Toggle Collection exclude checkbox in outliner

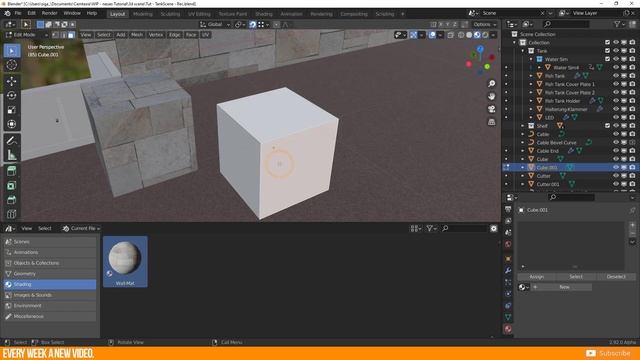[x=607, y=42]
